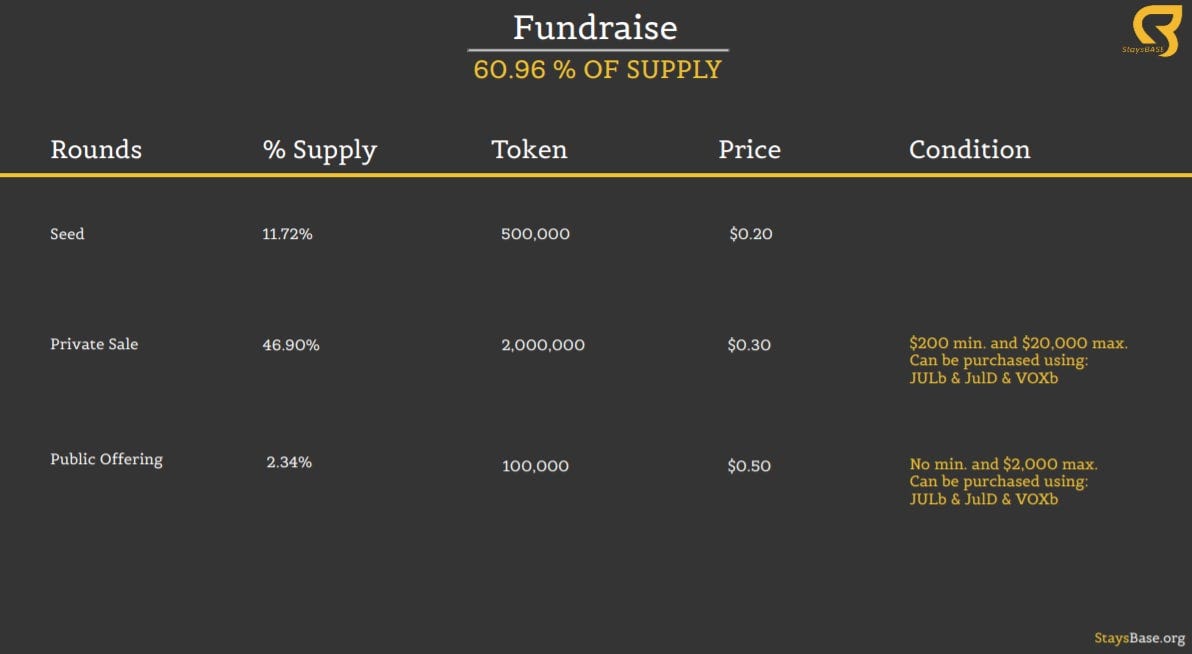The width and height of the screenshot is (1192, 654).
Task: Select the Private Sale row label
Action: [x=94, y=344]
